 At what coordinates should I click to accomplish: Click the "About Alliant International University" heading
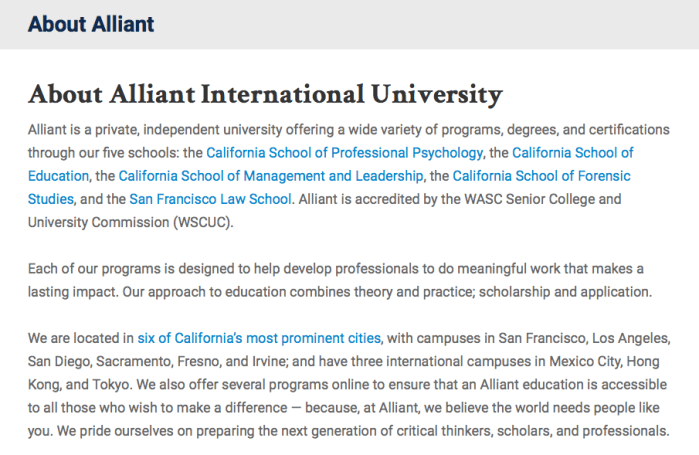coord(265,96)
